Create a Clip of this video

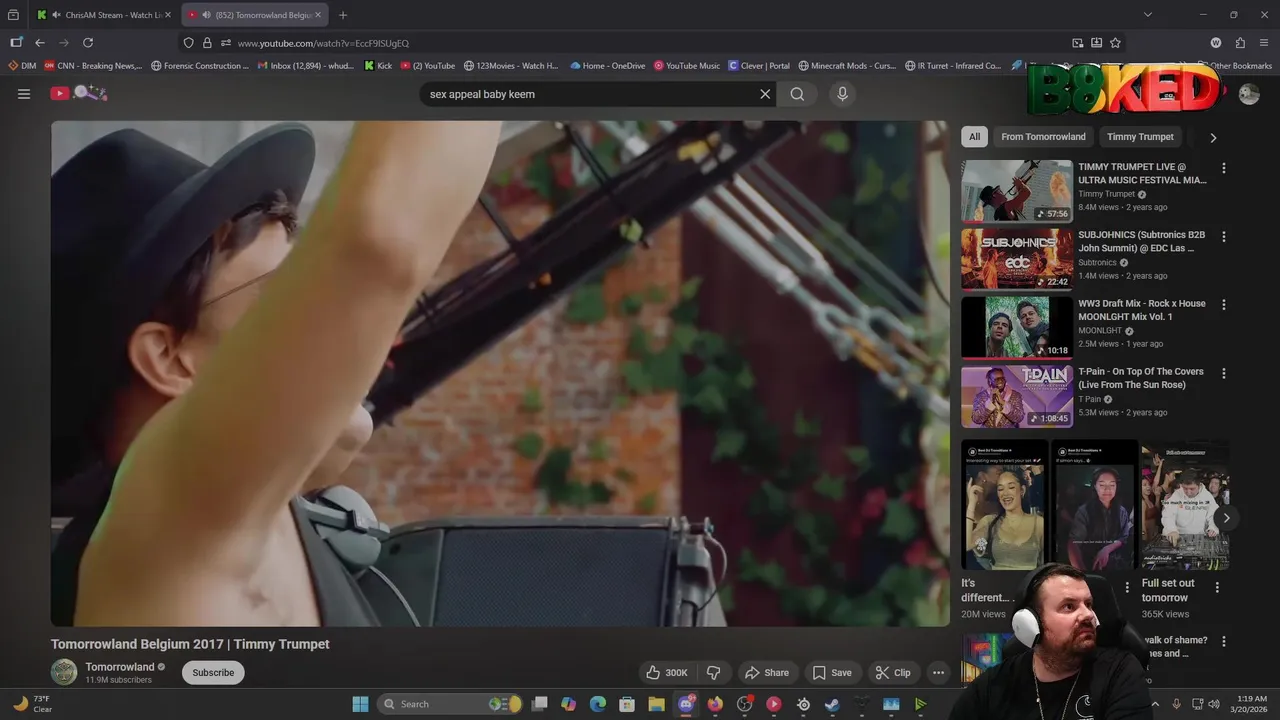tap(892, 673)
